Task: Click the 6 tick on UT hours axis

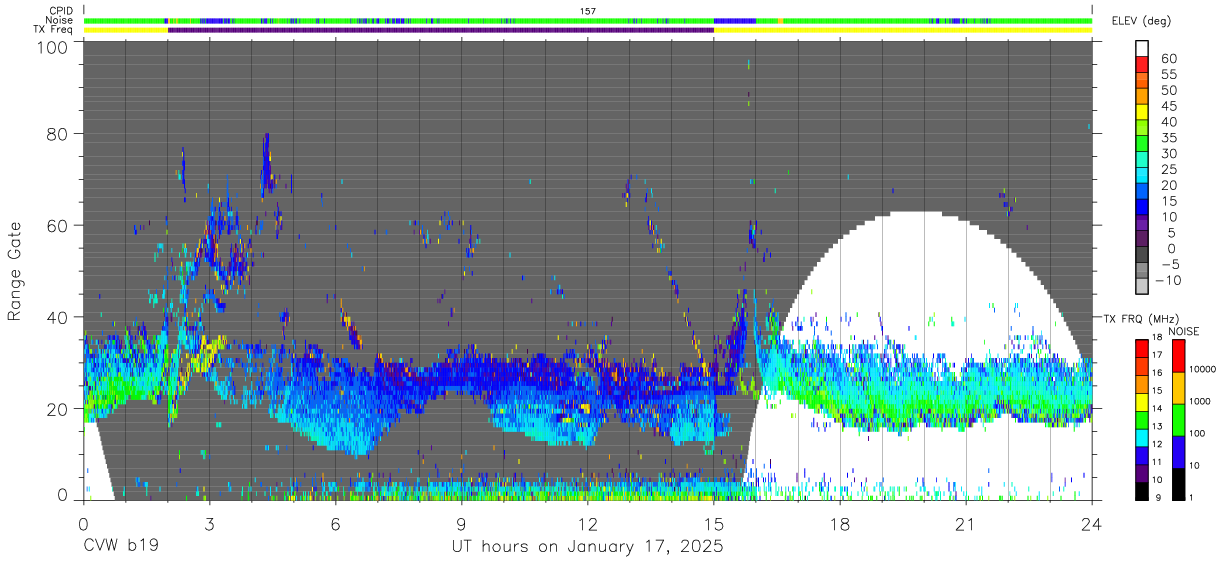Action: (335, 524)
